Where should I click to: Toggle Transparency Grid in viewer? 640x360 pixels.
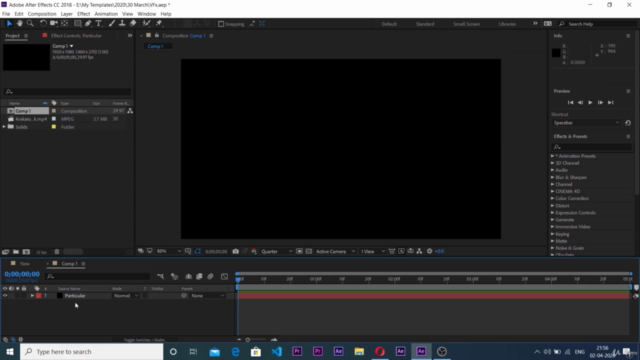click(x=309, y=251)
